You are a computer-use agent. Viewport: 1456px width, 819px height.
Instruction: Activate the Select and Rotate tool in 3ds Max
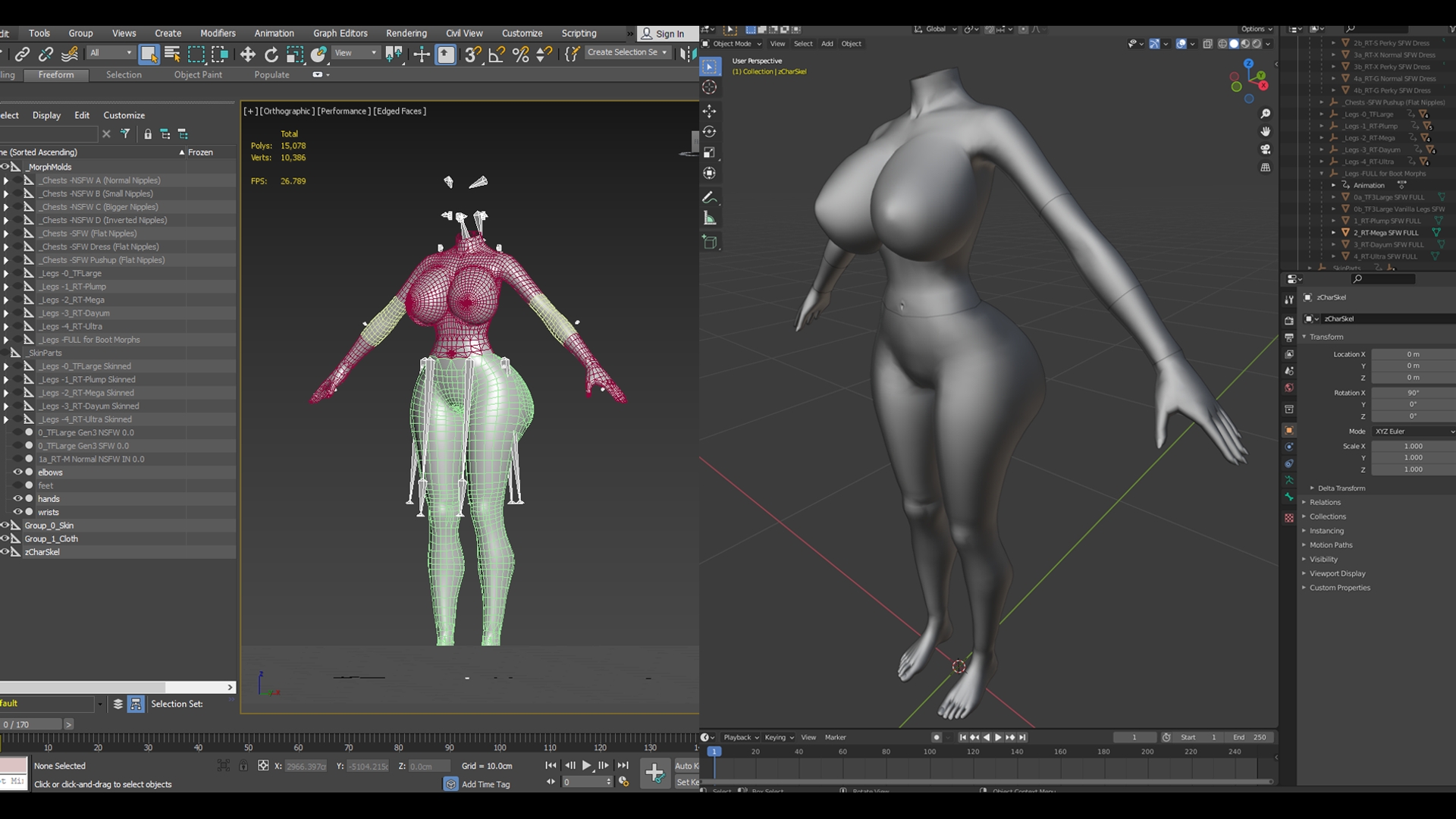coord(271,54)
